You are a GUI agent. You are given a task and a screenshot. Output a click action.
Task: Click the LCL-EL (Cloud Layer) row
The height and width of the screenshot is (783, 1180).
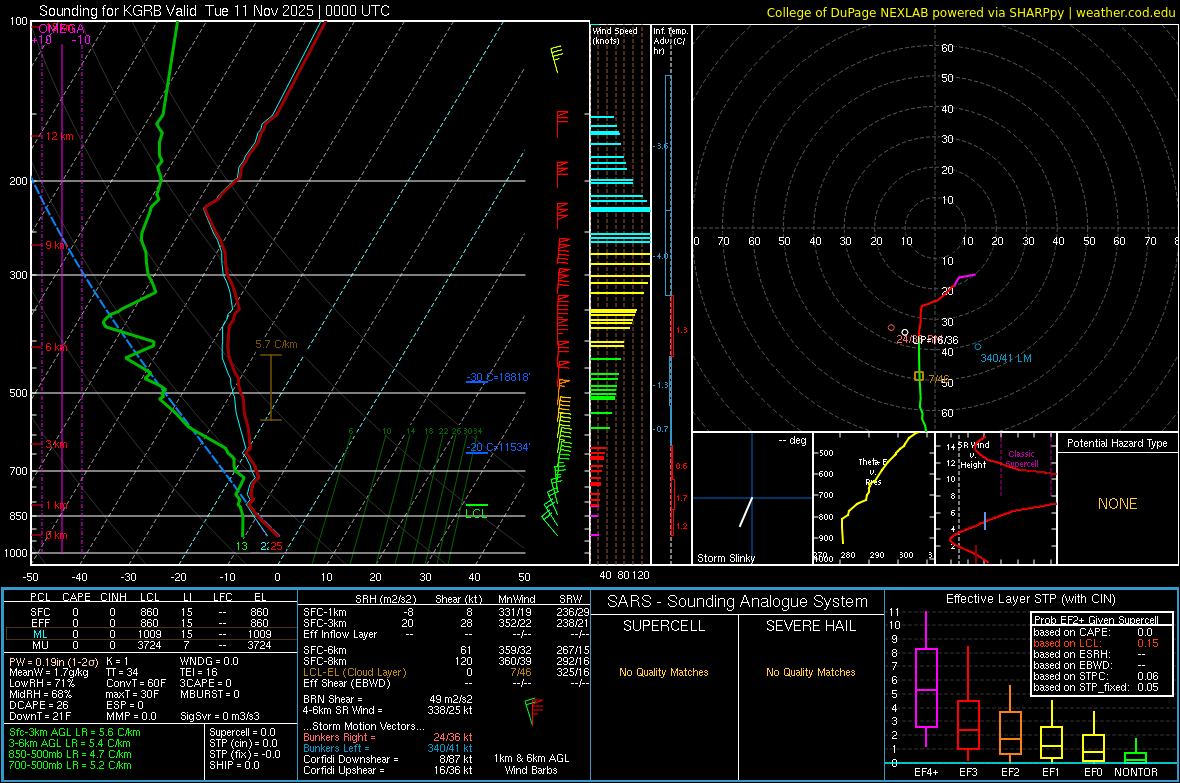446,672
